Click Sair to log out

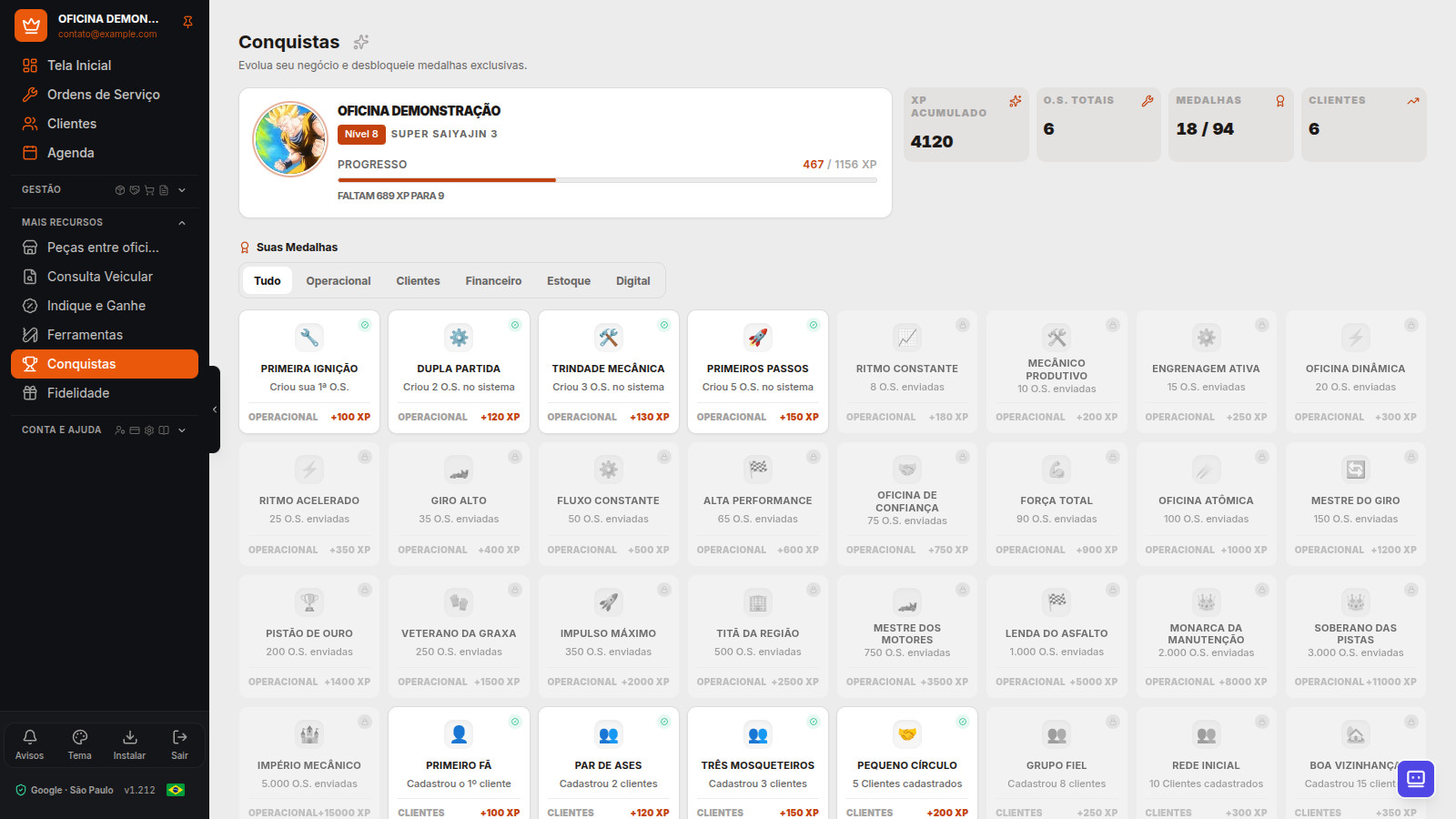(180, 744)
